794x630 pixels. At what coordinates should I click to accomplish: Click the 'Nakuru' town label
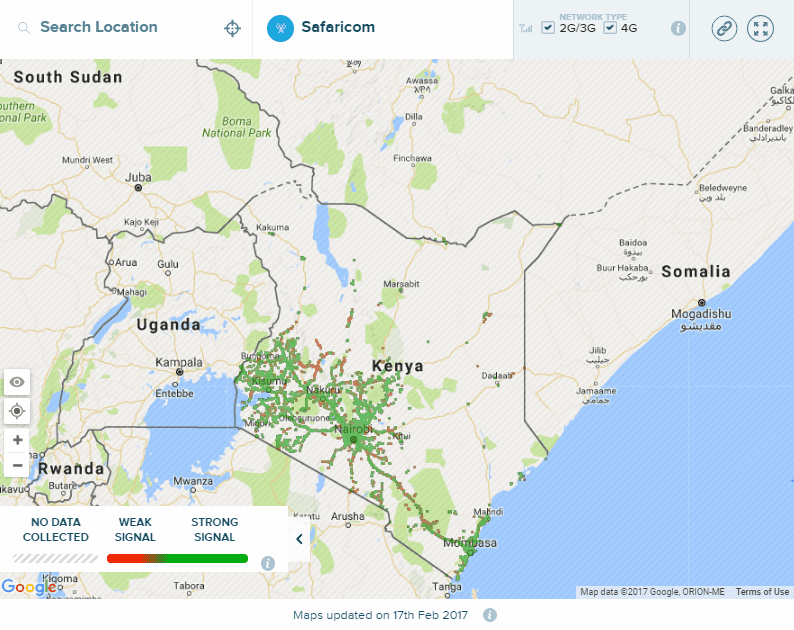click(x=324, y=390)
